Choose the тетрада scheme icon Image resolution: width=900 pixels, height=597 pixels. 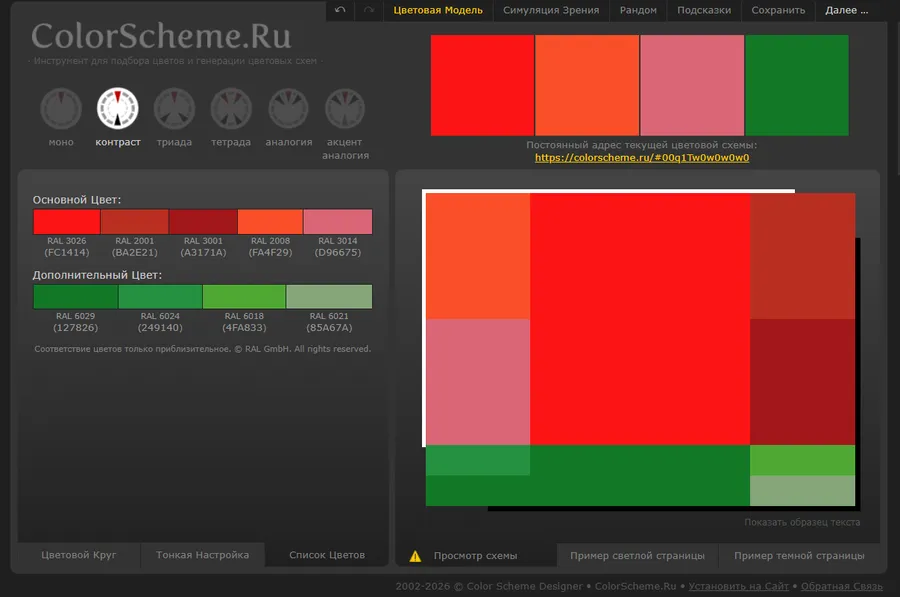231,109
